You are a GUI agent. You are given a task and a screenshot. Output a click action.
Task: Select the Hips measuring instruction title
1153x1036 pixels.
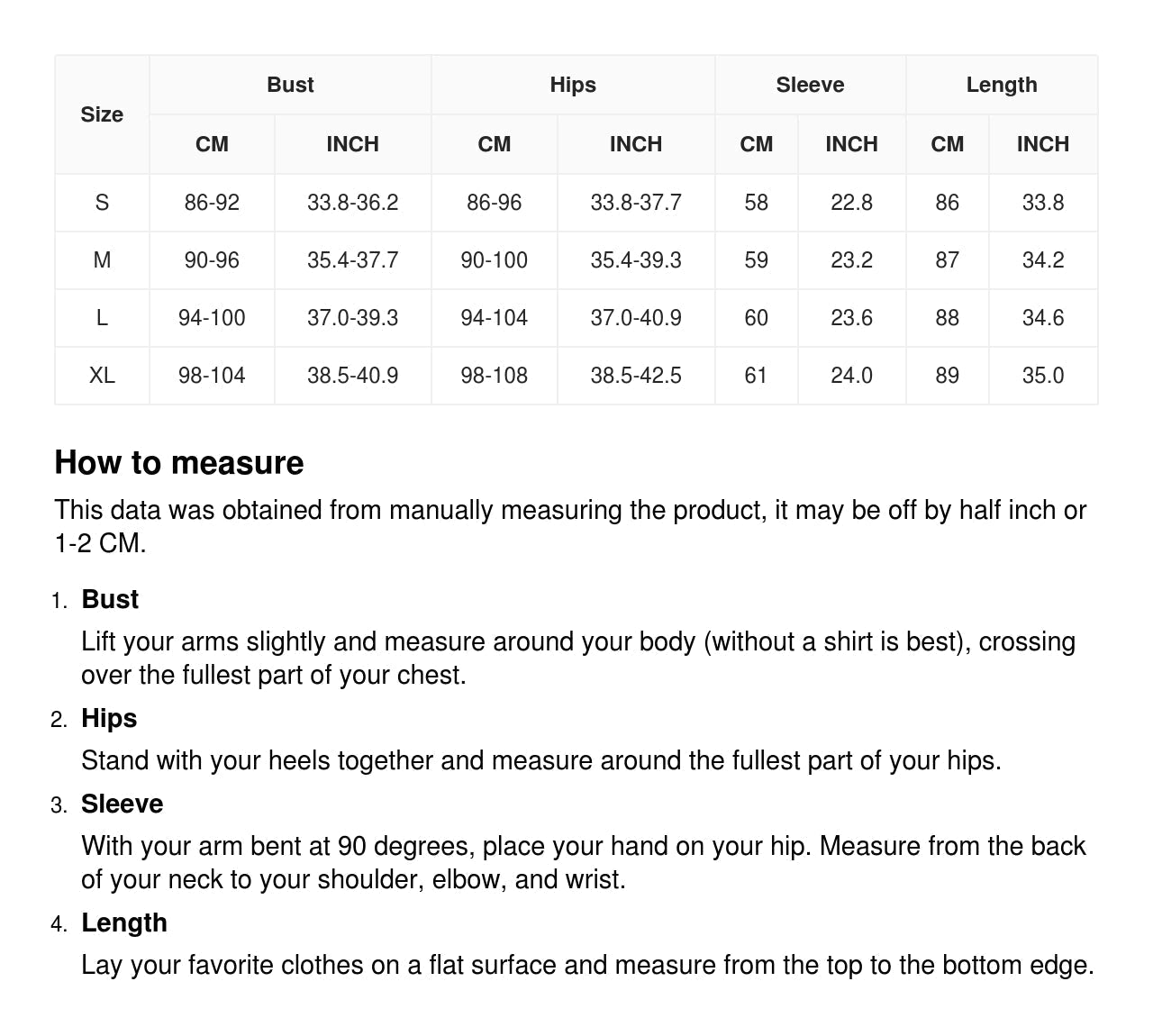pos(109,718)
